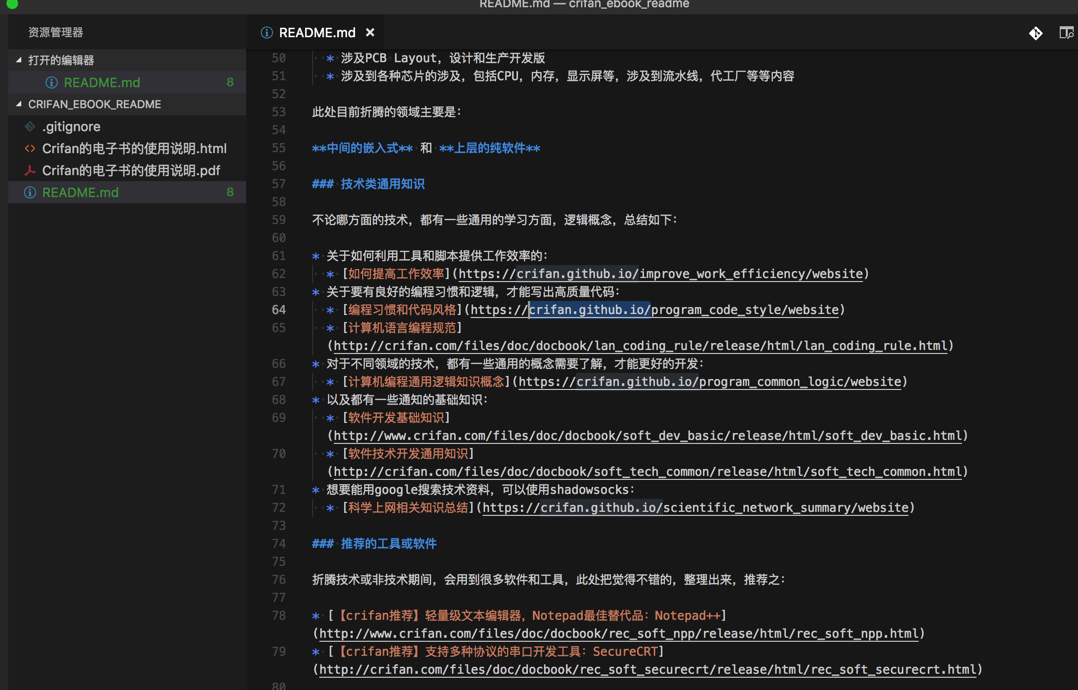Click the PDF file icon in explorer
Image resolution: width=1078 pixels, height=690 pixels.
click(30, 170)
